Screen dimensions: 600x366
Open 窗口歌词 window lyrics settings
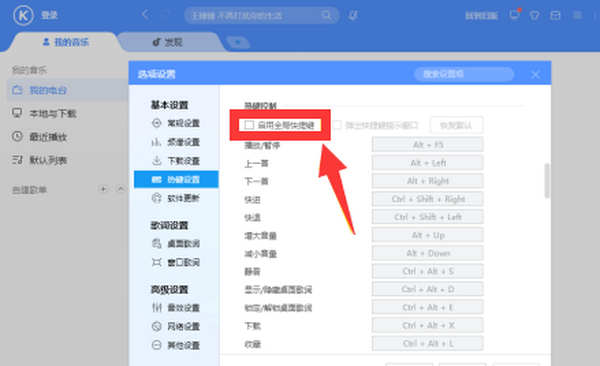click(176, 262)
